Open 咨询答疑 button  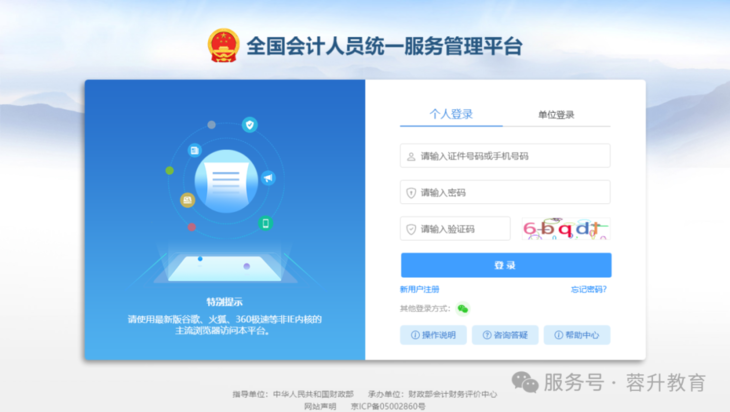pos(505,335)
